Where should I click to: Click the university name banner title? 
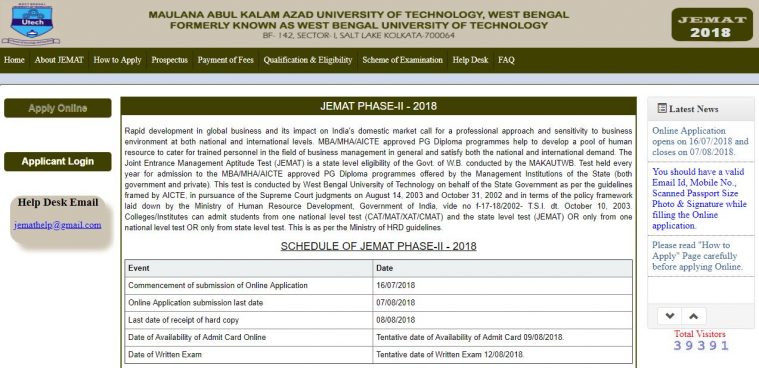click(x=359, y=20)
